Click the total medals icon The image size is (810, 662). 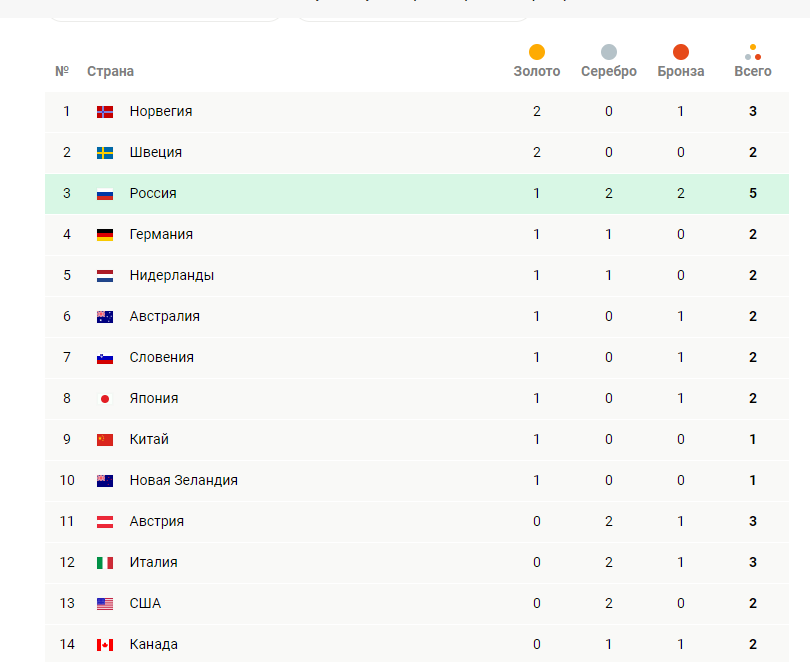(753, 52)
